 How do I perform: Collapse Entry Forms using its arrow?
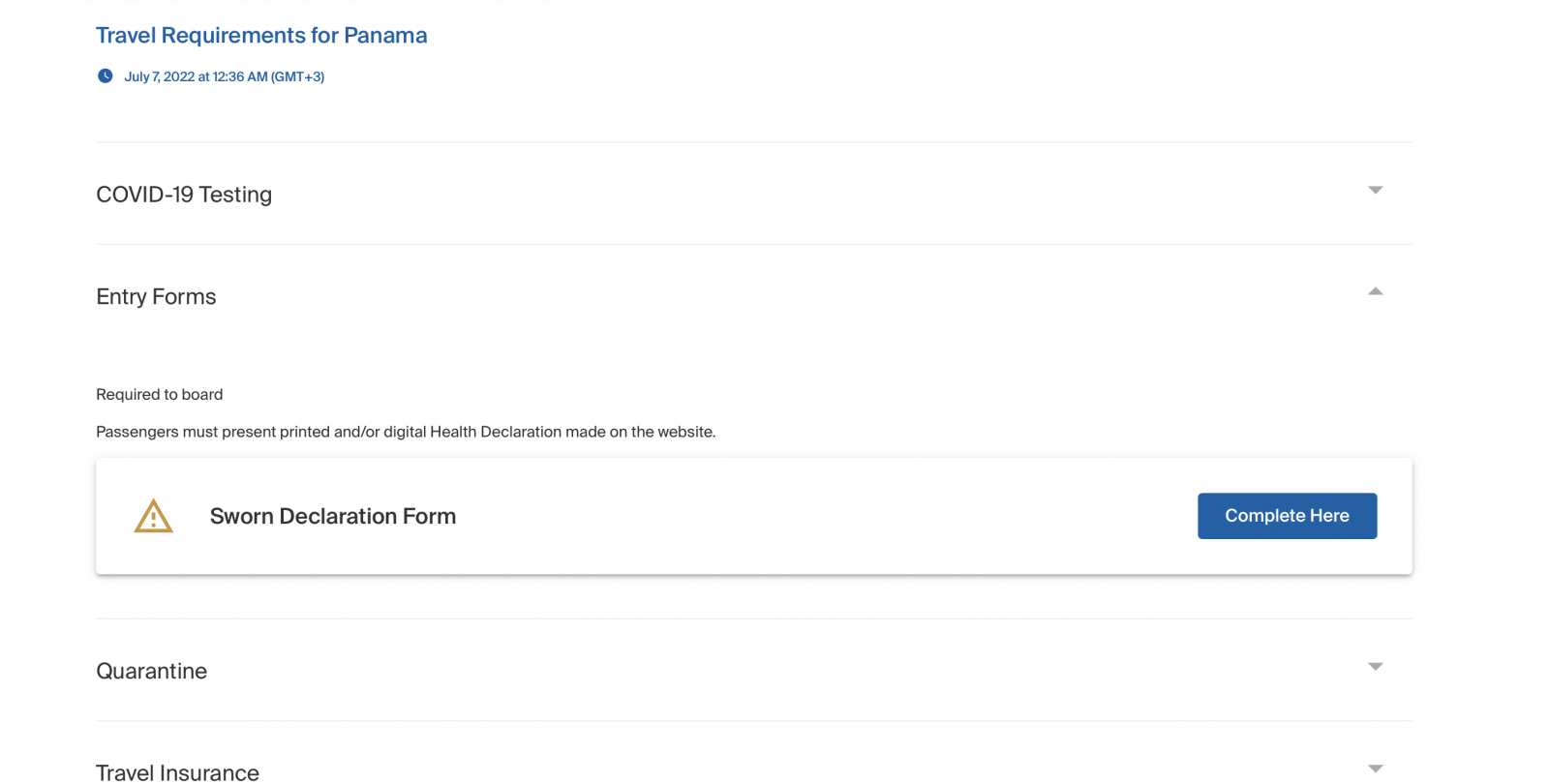pos(1375,291)
